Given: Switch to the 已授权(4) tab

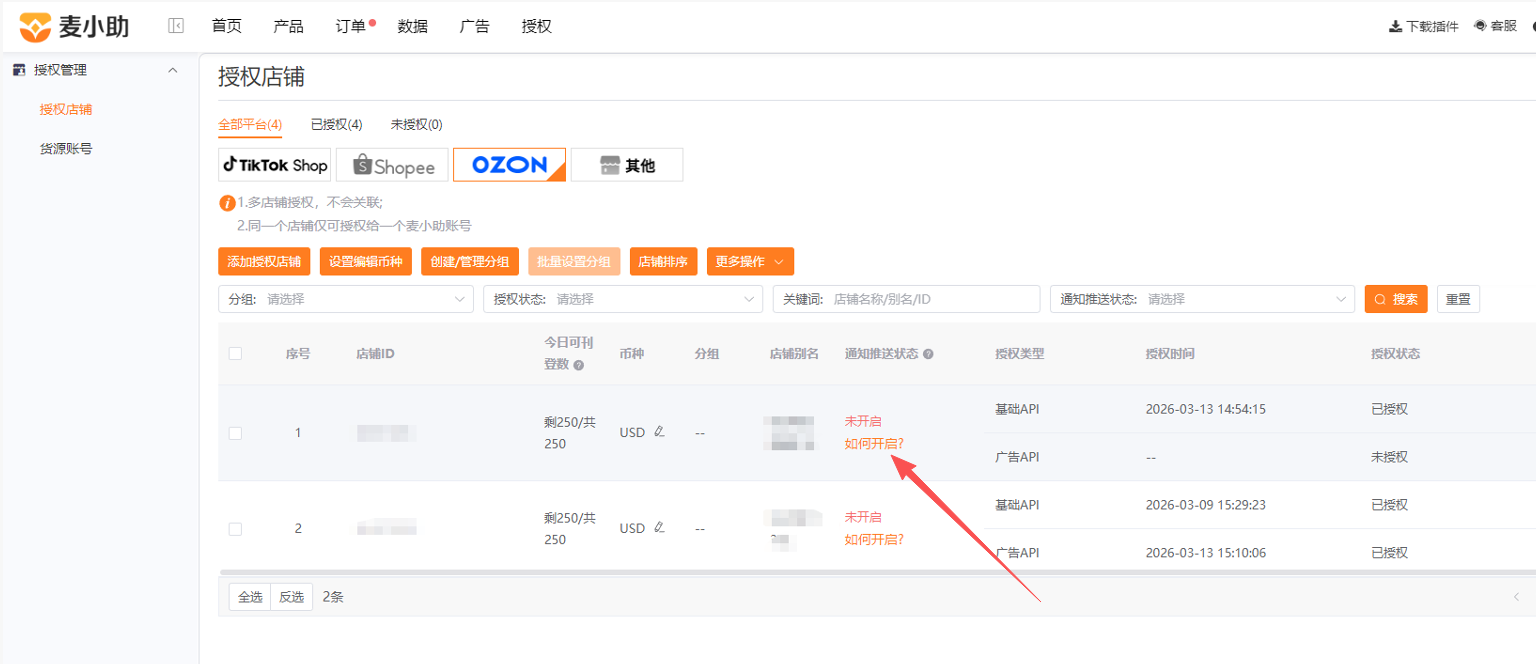Looking at the screenshot, I should point(336,124).
